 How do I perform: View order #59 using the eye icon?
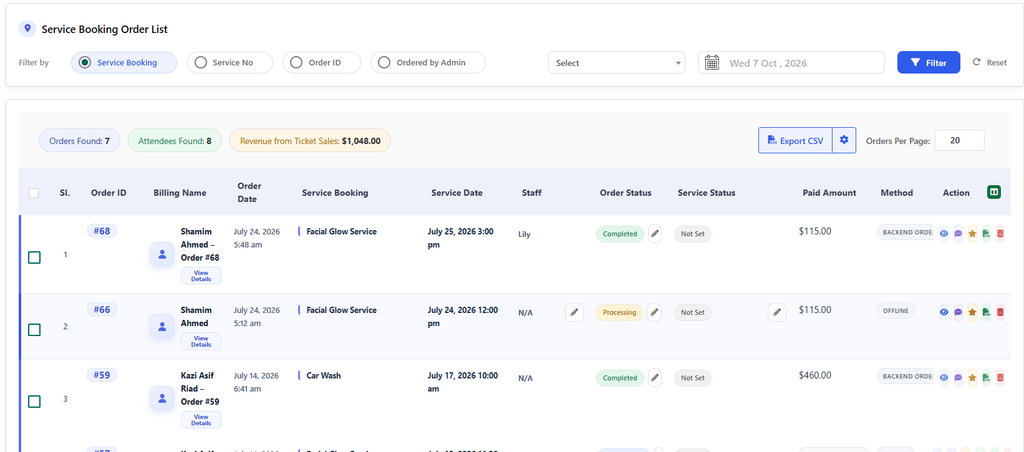pyautogui.click(x=944, y=378)
